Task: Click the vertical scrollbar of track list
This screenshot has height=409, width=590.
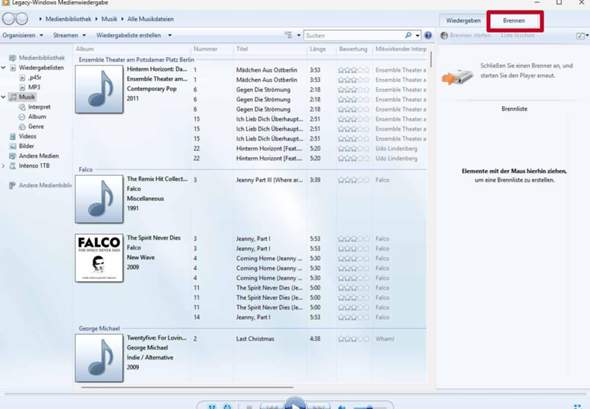Action: click(x=431, y=59)
